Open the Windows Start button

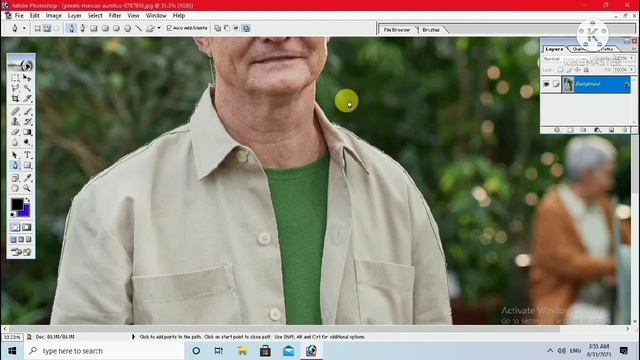(x=12, y=351)
